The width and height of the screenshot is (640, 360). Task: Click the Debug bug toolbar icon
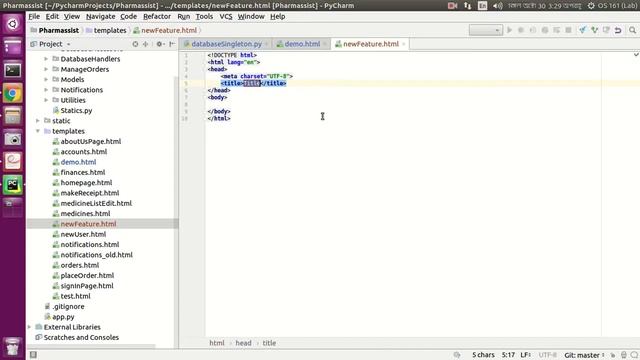tap(521, 30)
